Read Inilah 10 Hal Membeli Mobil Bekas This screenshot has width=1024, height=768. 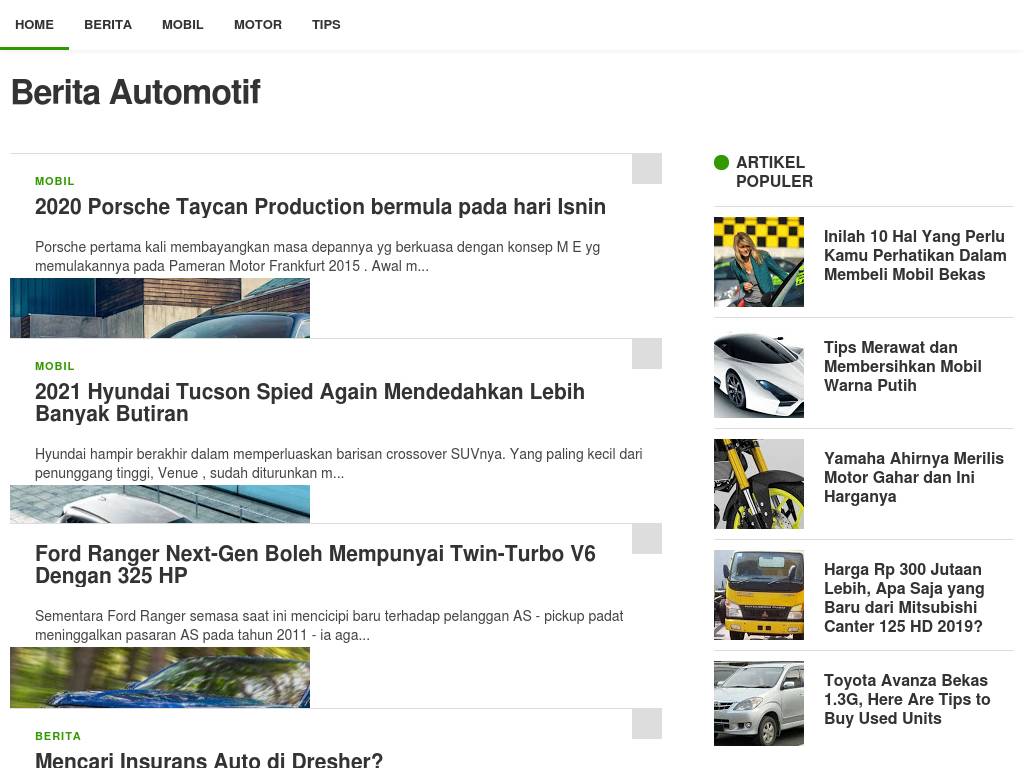[915, 255]
